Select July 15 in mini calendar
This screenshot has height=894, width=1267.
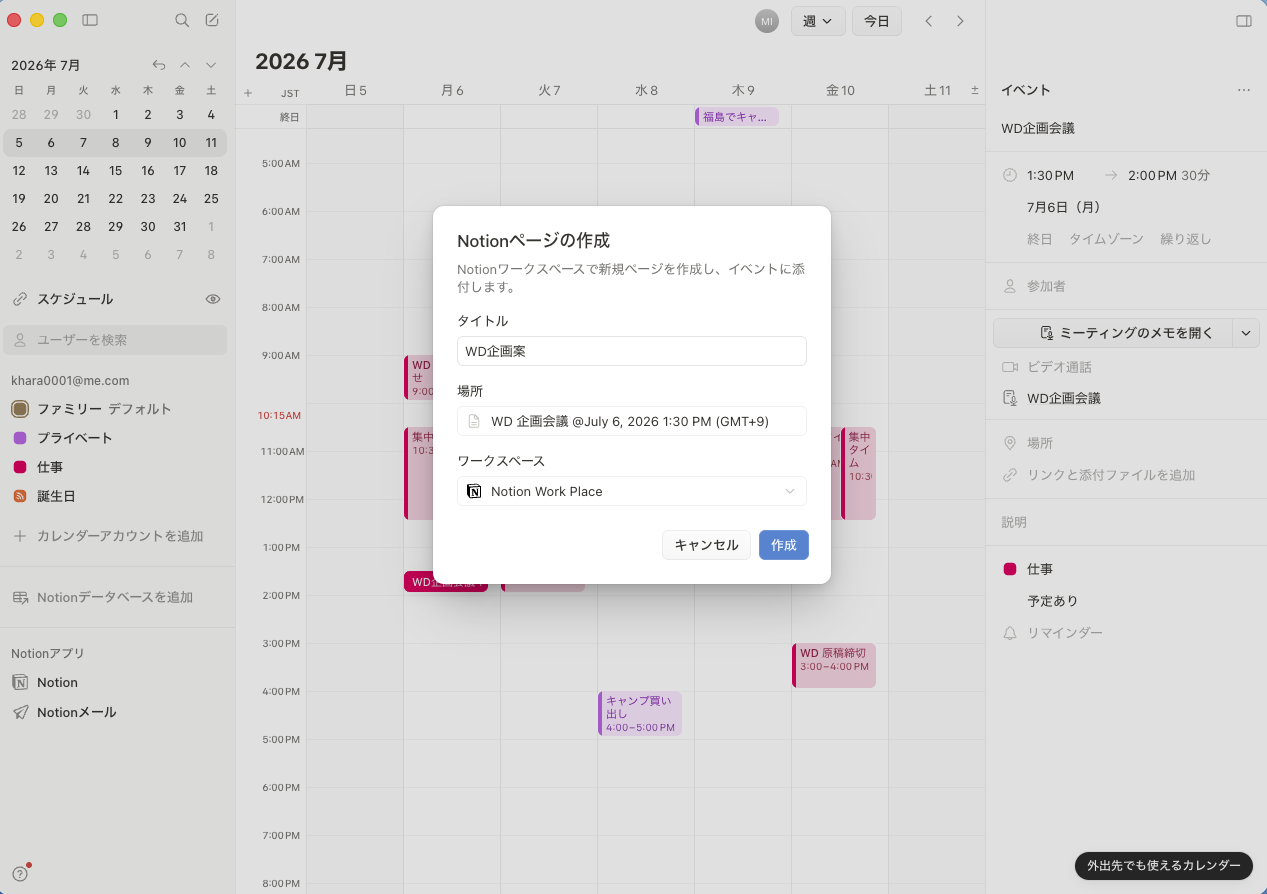pos(115,171)
